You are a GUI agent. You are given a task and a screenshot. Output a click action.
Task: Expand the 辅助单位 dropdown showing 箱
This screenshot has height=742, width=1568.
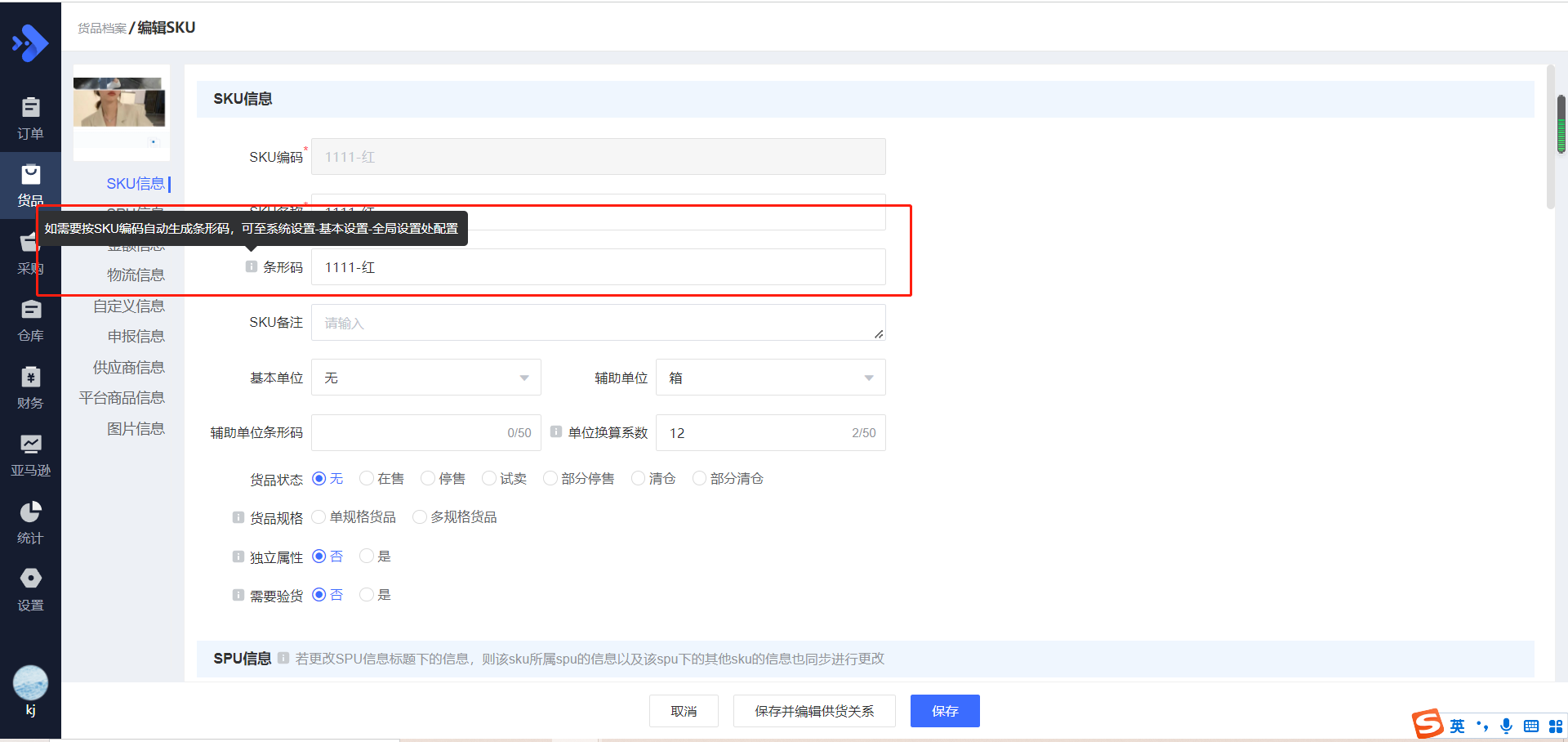tap(770, 378)
